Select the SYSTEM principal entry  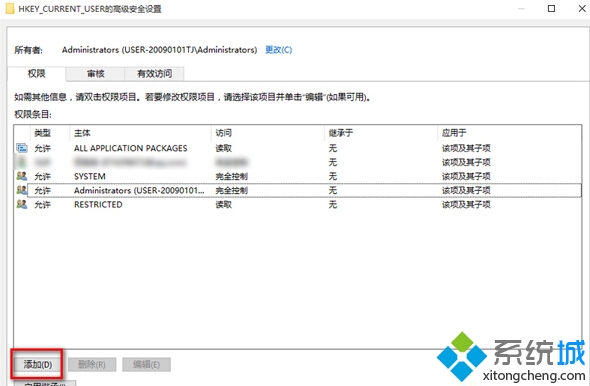point(90,176)
